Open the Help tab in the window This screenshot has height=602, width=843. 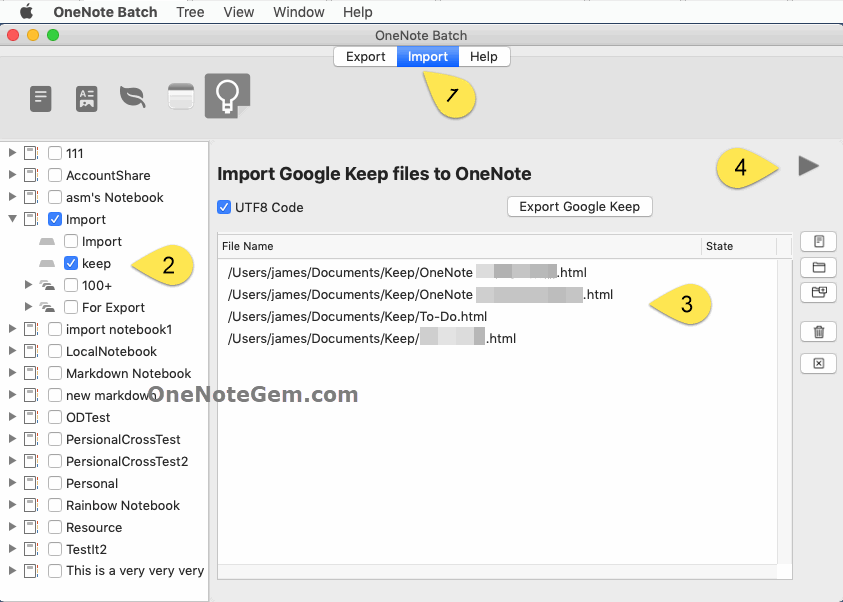(484, 56)
